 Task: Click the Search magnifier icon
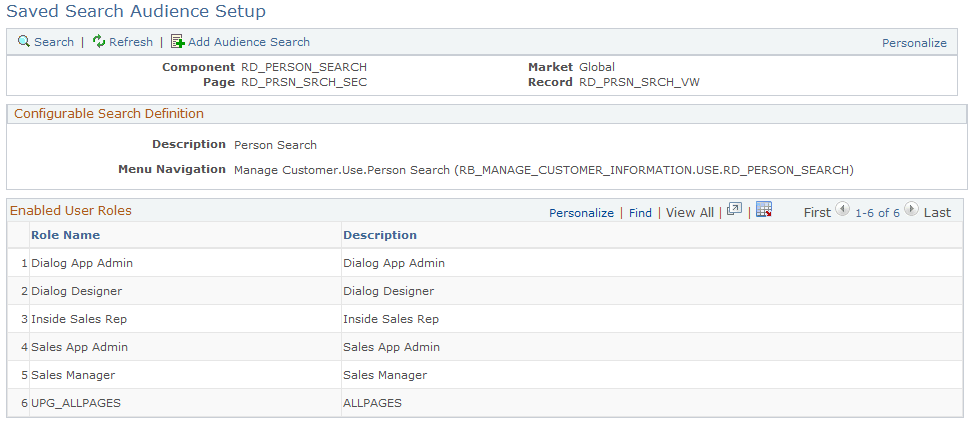tap(24, 41)
